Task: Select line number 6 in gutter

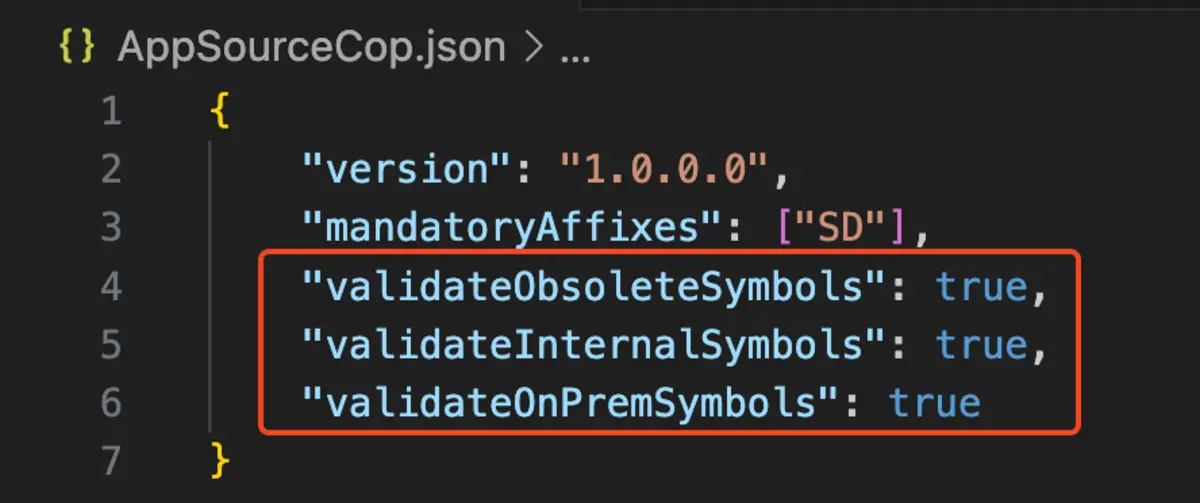Action: pos(111,403)
